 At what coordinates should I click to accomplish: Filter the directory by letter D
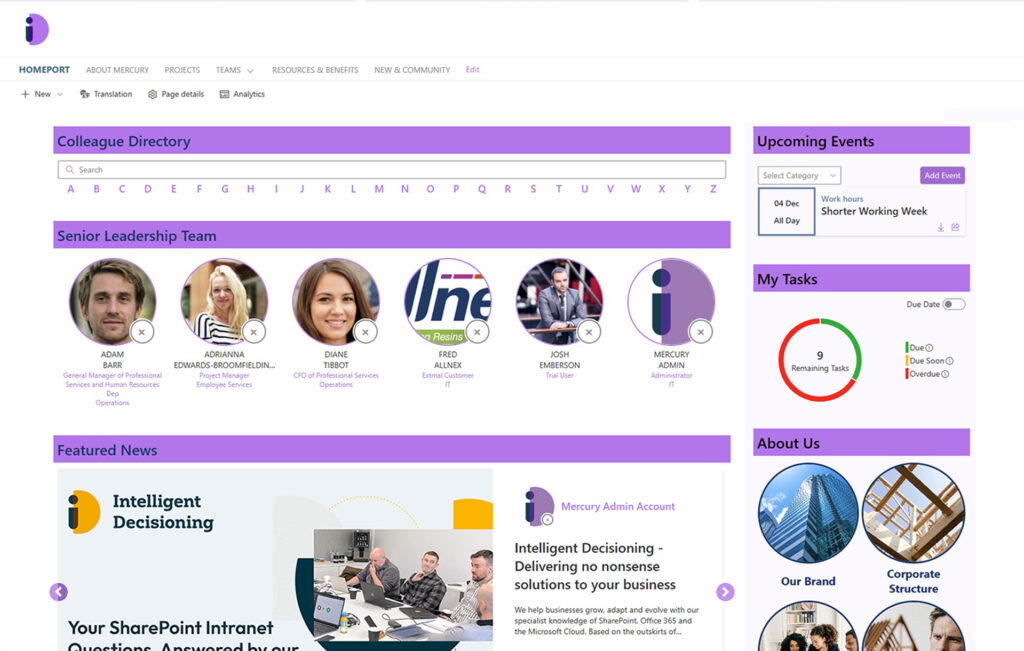coord(148,189)
